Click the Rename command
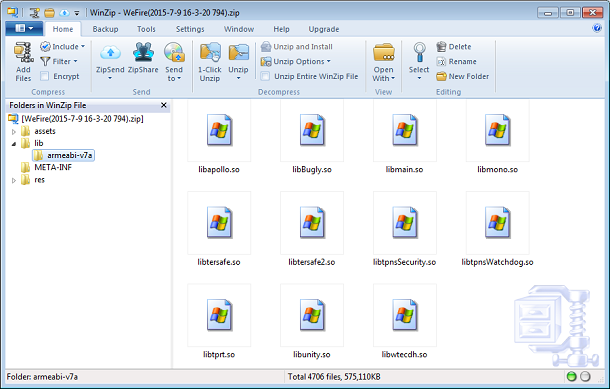This screenshot has height=389, width=610. (x=456, y=61)
